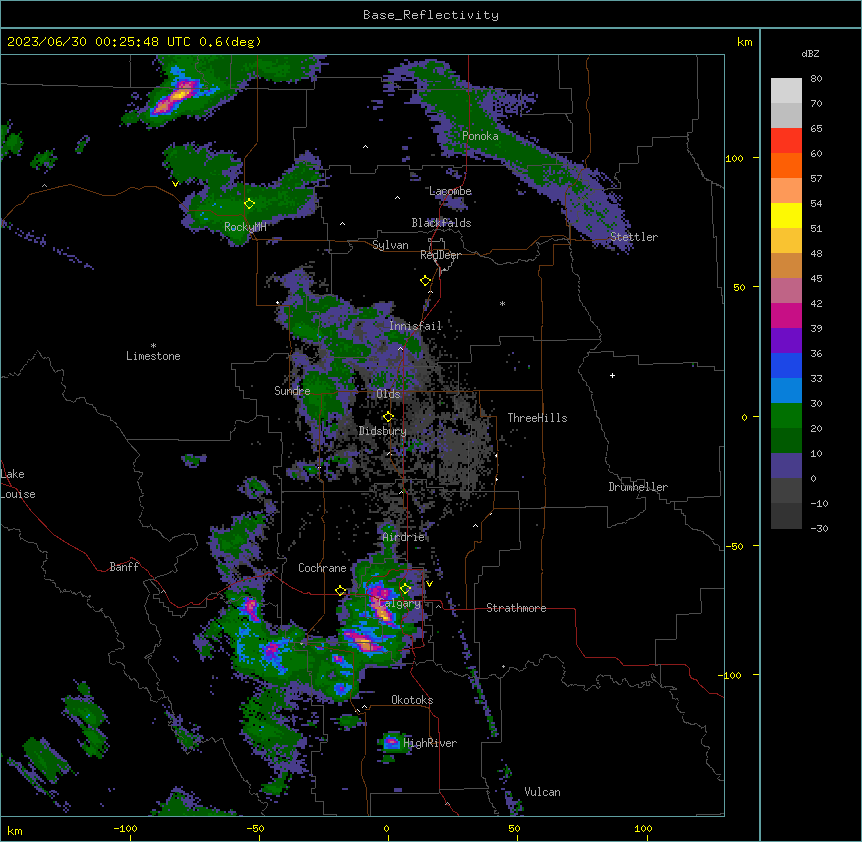This screenshot has width=862, height=842.
Task: Click the yellow diamond marker beside RockyMH
Action: point(250,204)
